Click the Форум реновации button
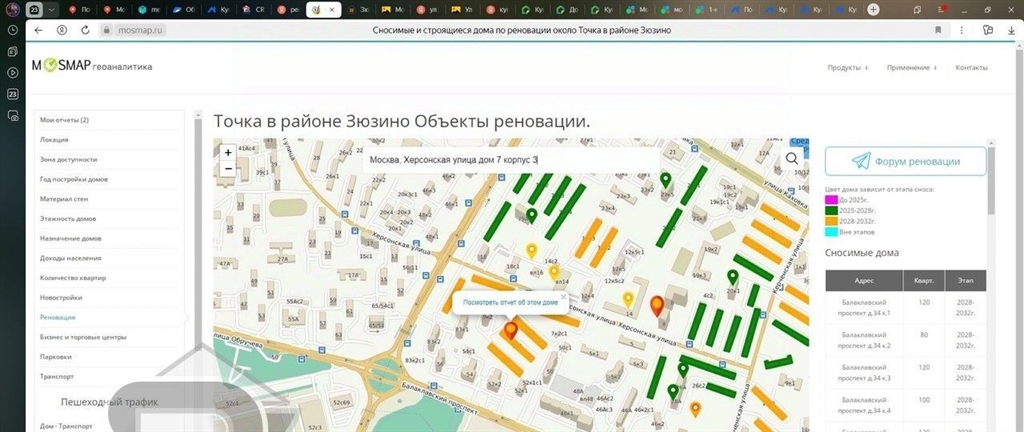 tap(905, 162)
